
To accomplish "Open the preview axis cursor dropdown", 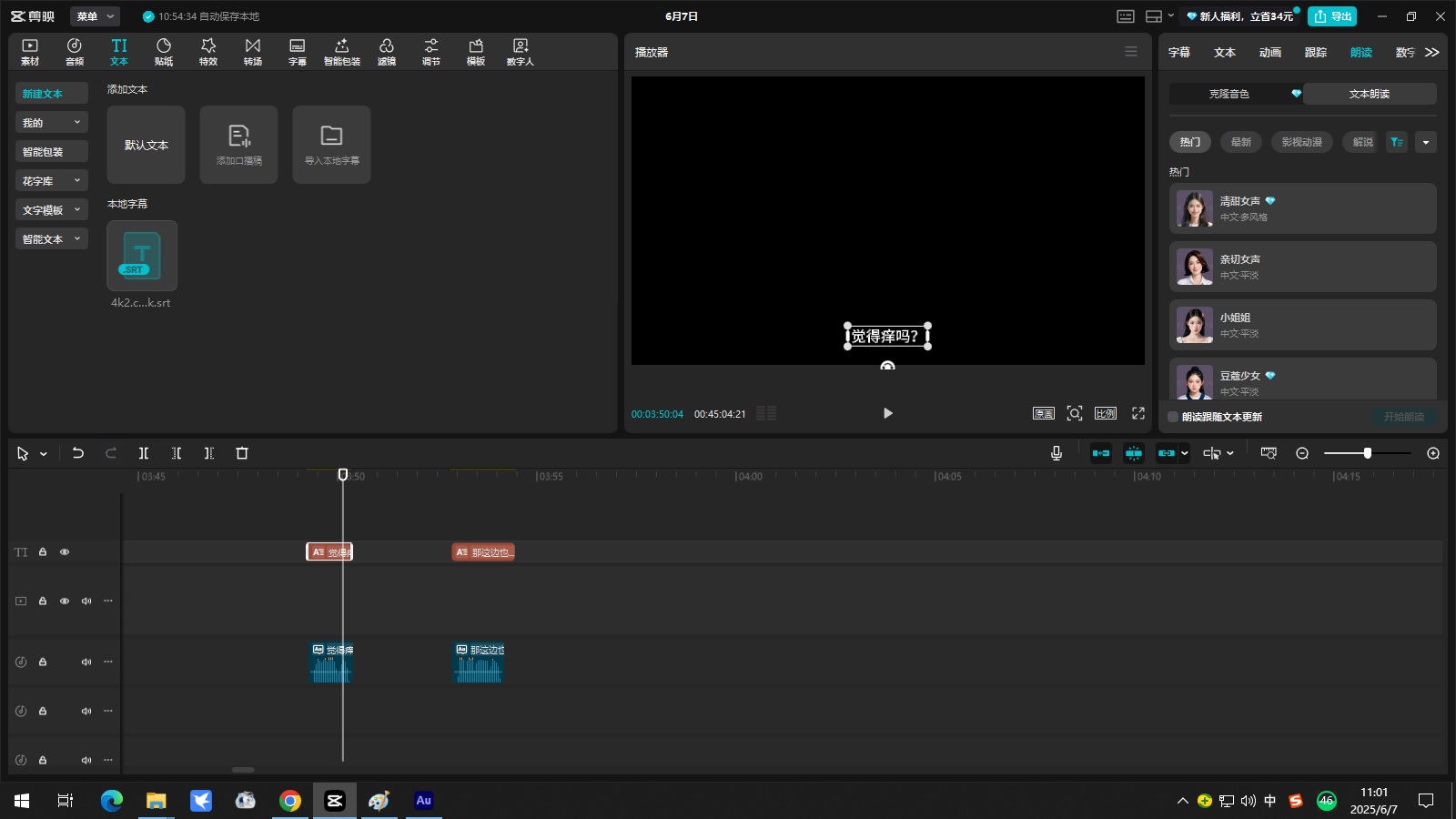I will [1230, 453].
